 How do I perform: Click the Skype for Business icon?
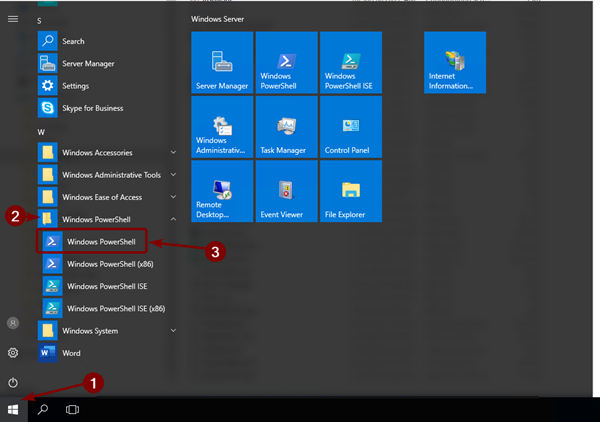tap(47, 108)
